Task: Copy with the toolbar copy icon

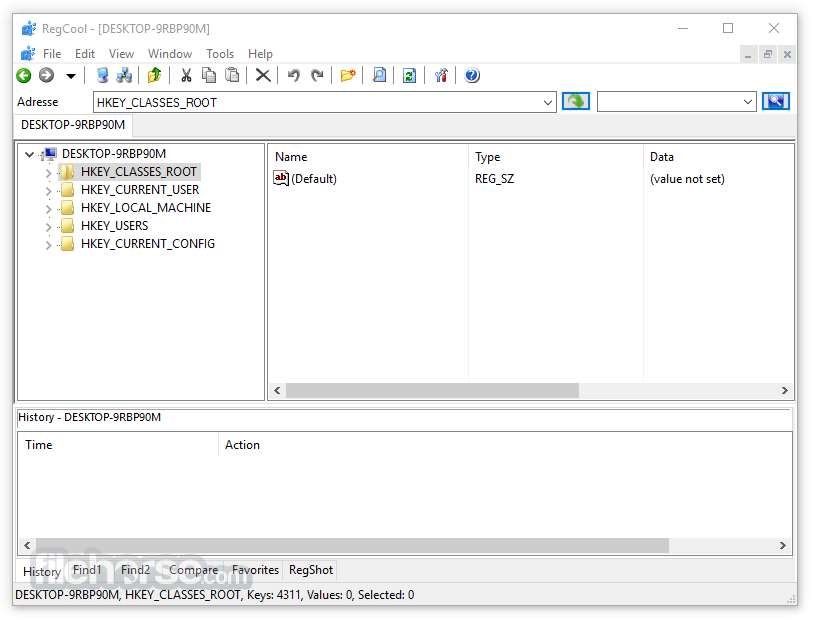Action: click(209, 76)
